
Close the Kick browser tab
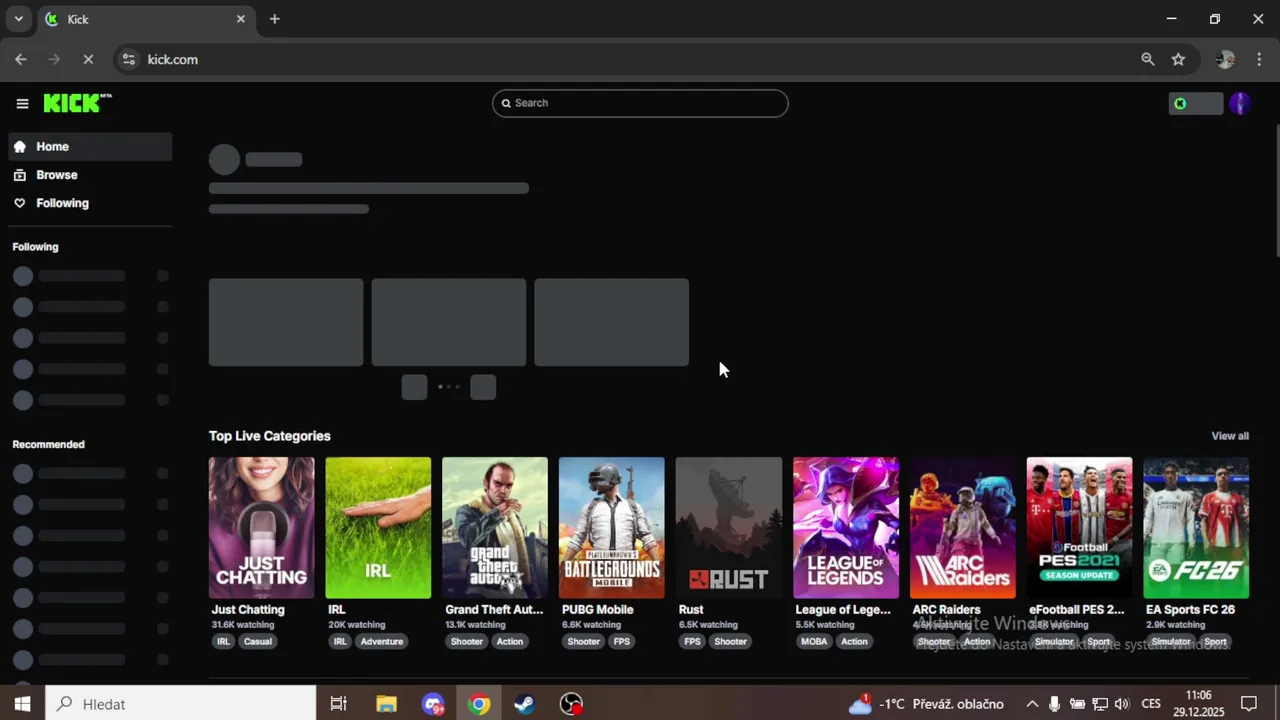(241, 19)
